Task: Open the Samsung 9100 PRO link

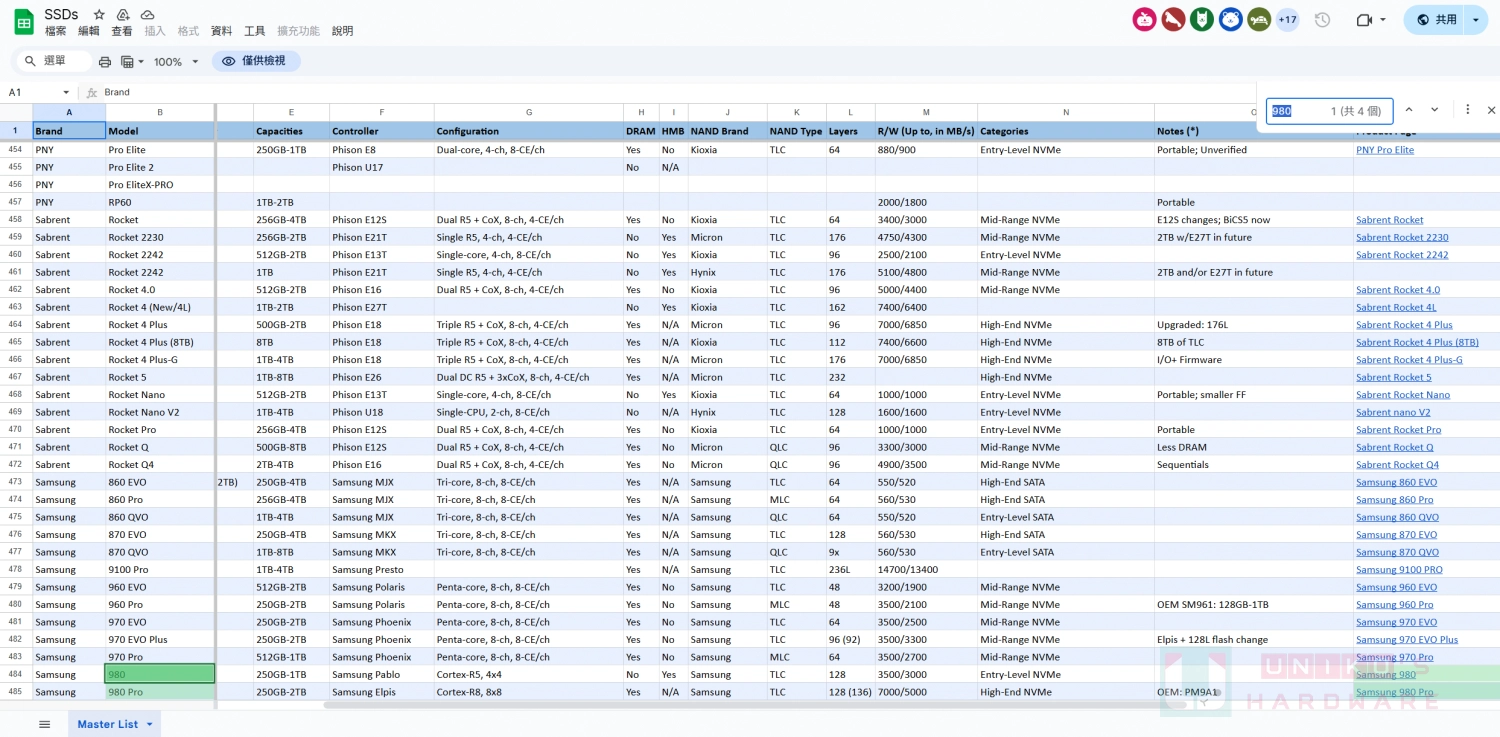Action: pos(1399,569)
